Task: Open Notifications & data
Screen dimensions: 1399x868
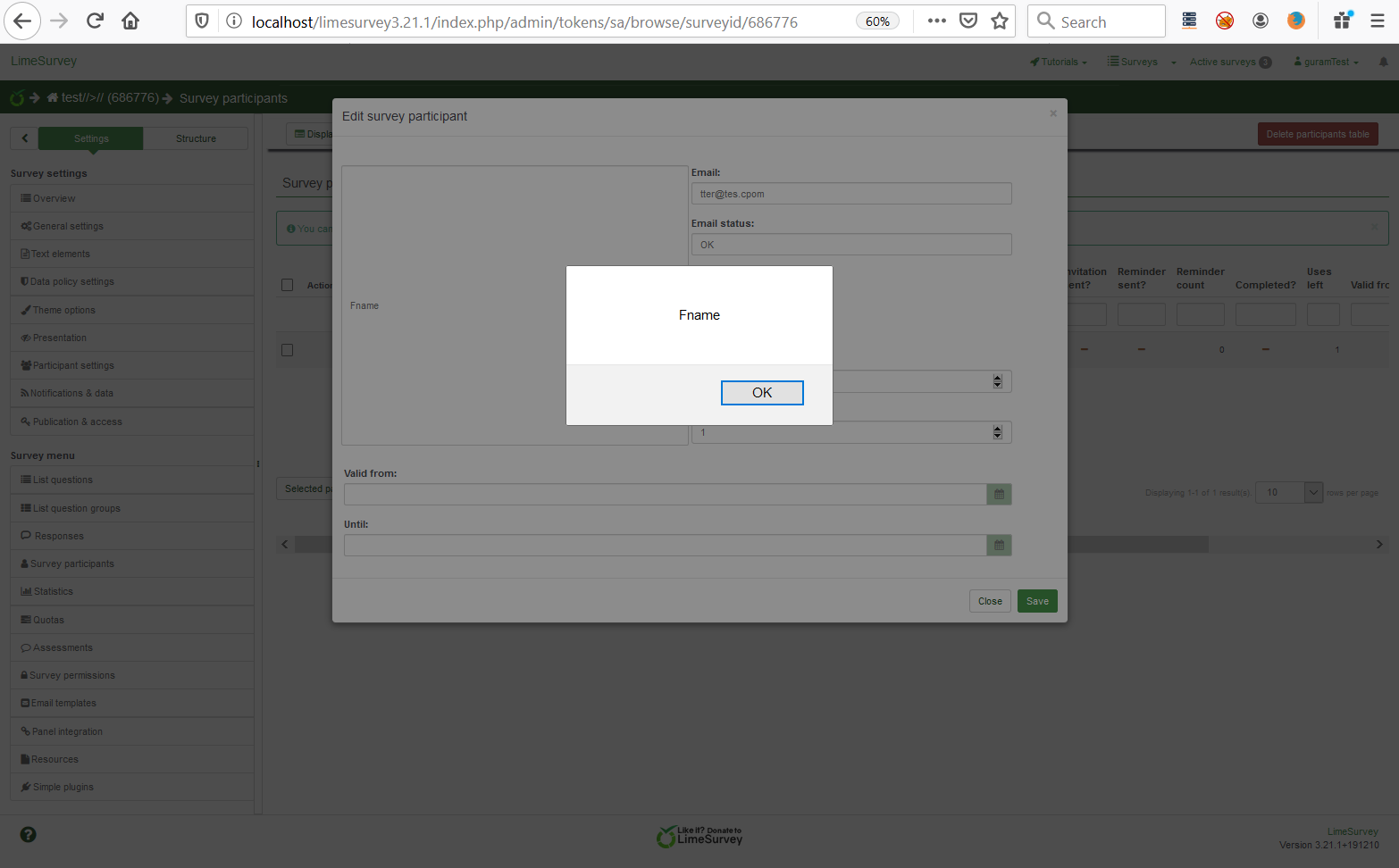Action: click(x=132, y=393)
